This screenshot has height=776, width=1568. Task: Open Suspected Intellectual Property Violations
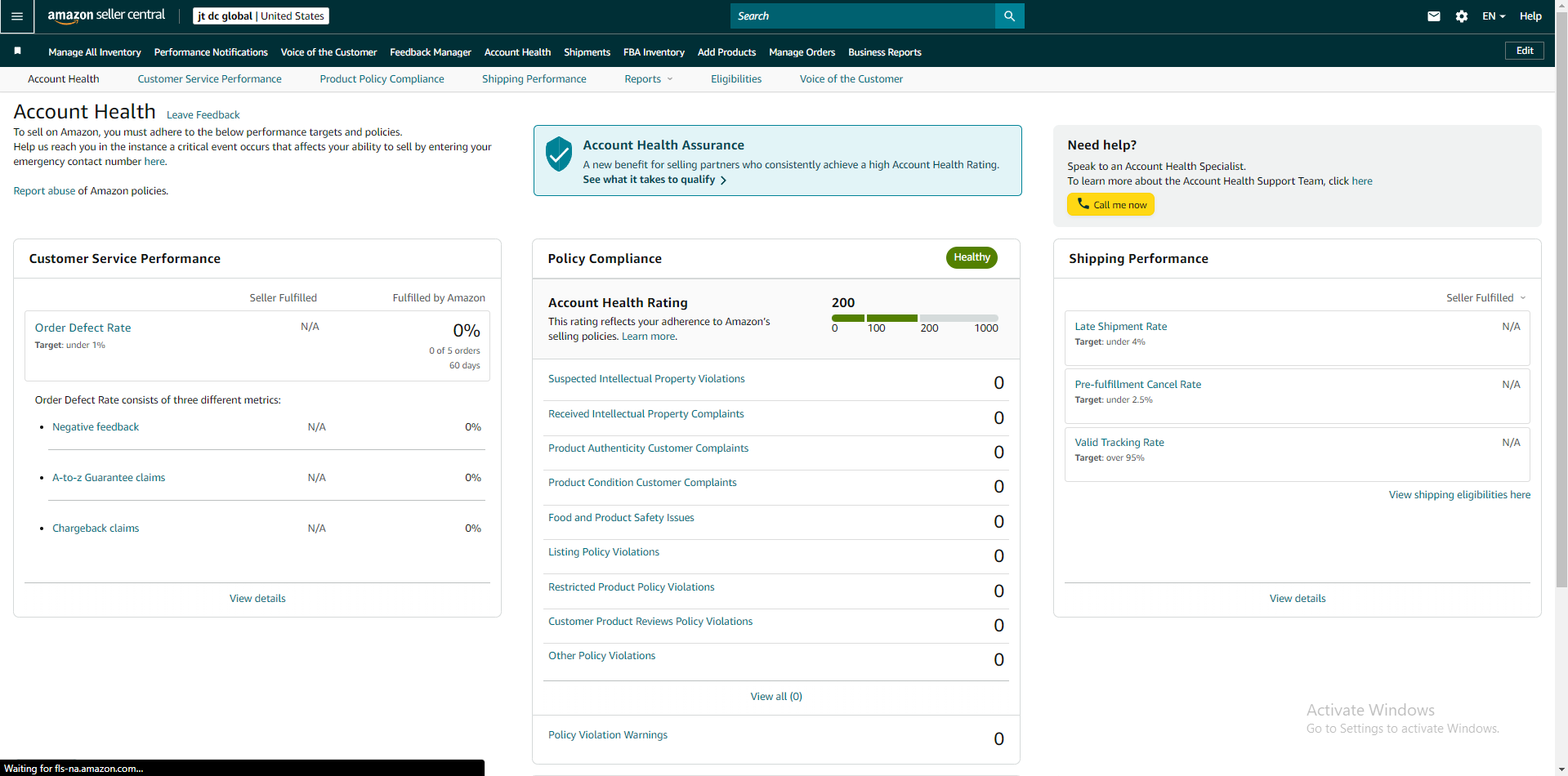(x=646, y=379)
